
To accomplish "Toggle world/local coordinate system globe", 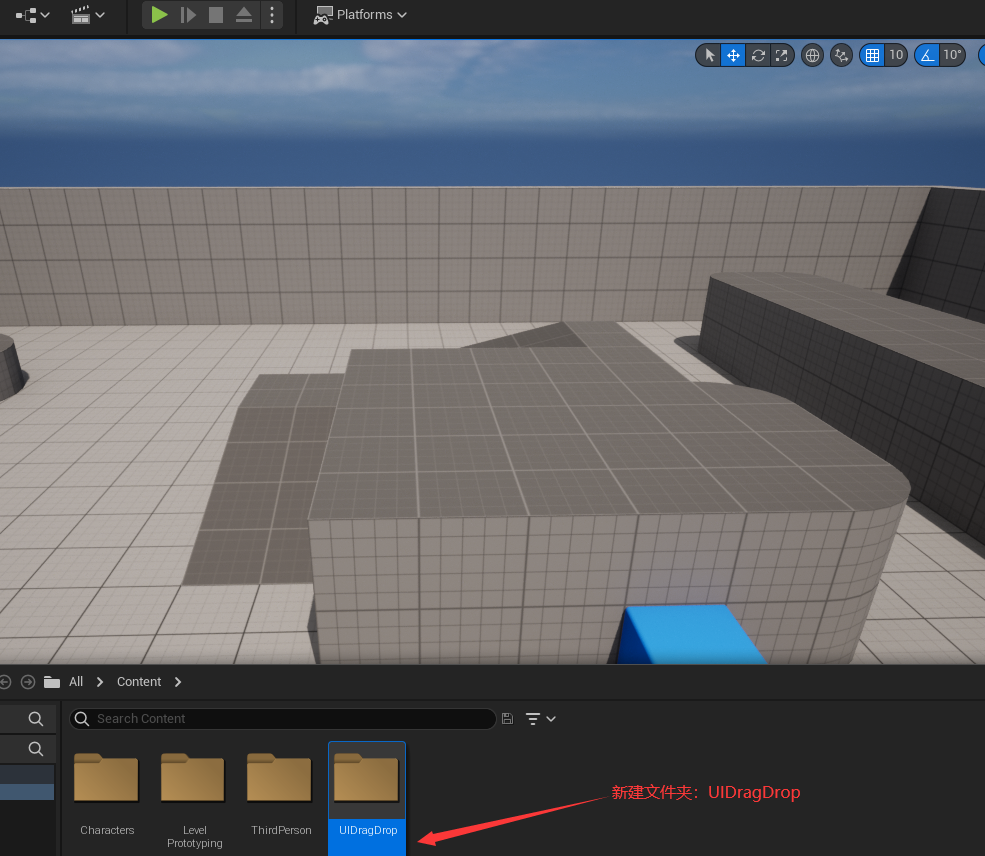I will [x=812, y=55].
